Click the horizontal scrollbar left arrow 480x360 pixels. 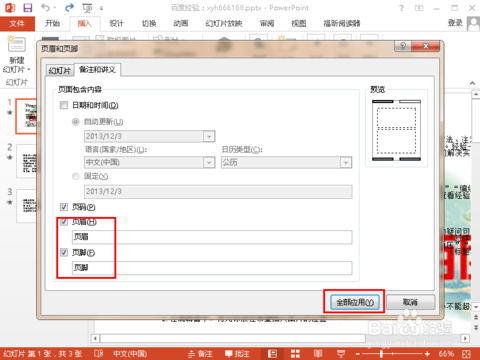tap(95, 338)
